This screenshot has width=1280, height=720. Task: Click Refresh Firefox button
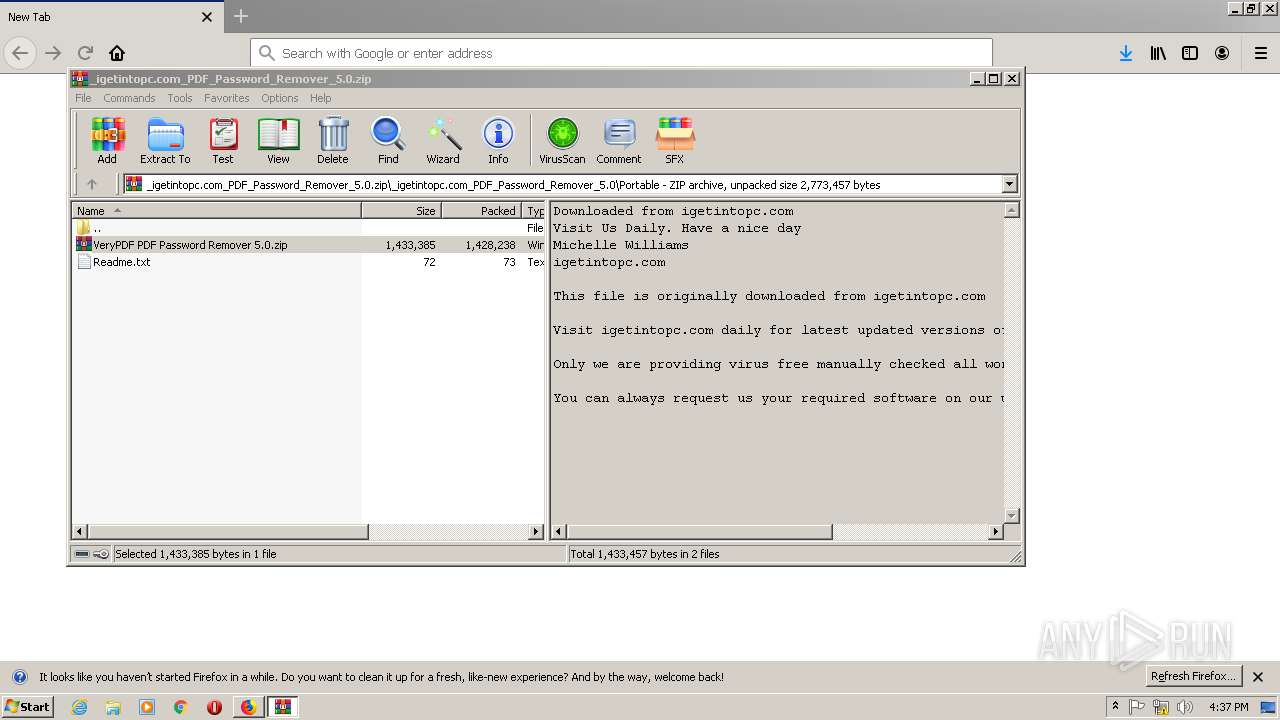point(1193,676)
